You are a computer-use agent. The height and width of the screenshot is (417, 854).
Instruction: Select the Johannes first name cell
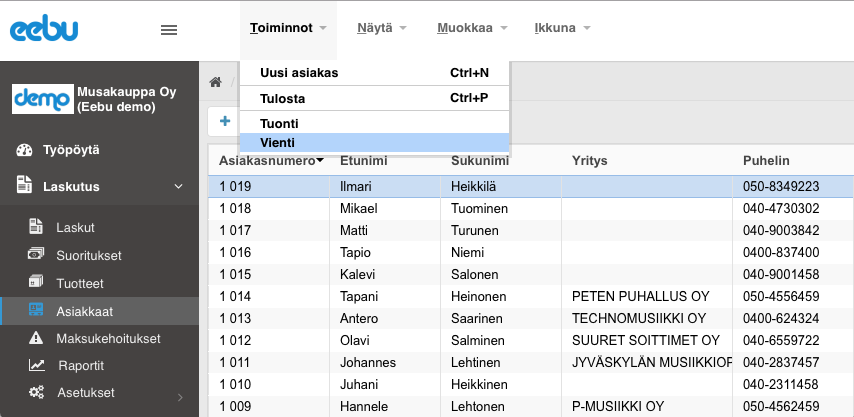tap(385, 363)
